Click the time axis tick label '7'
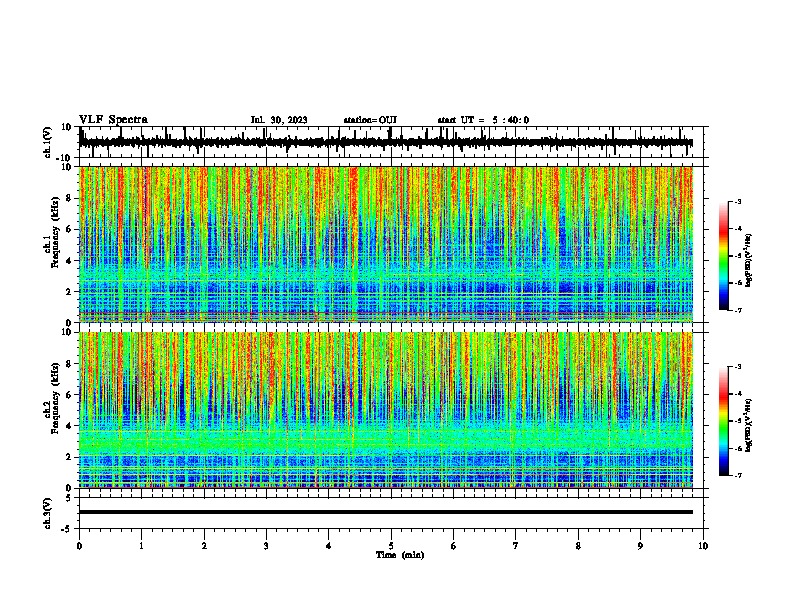 (516, 546)
